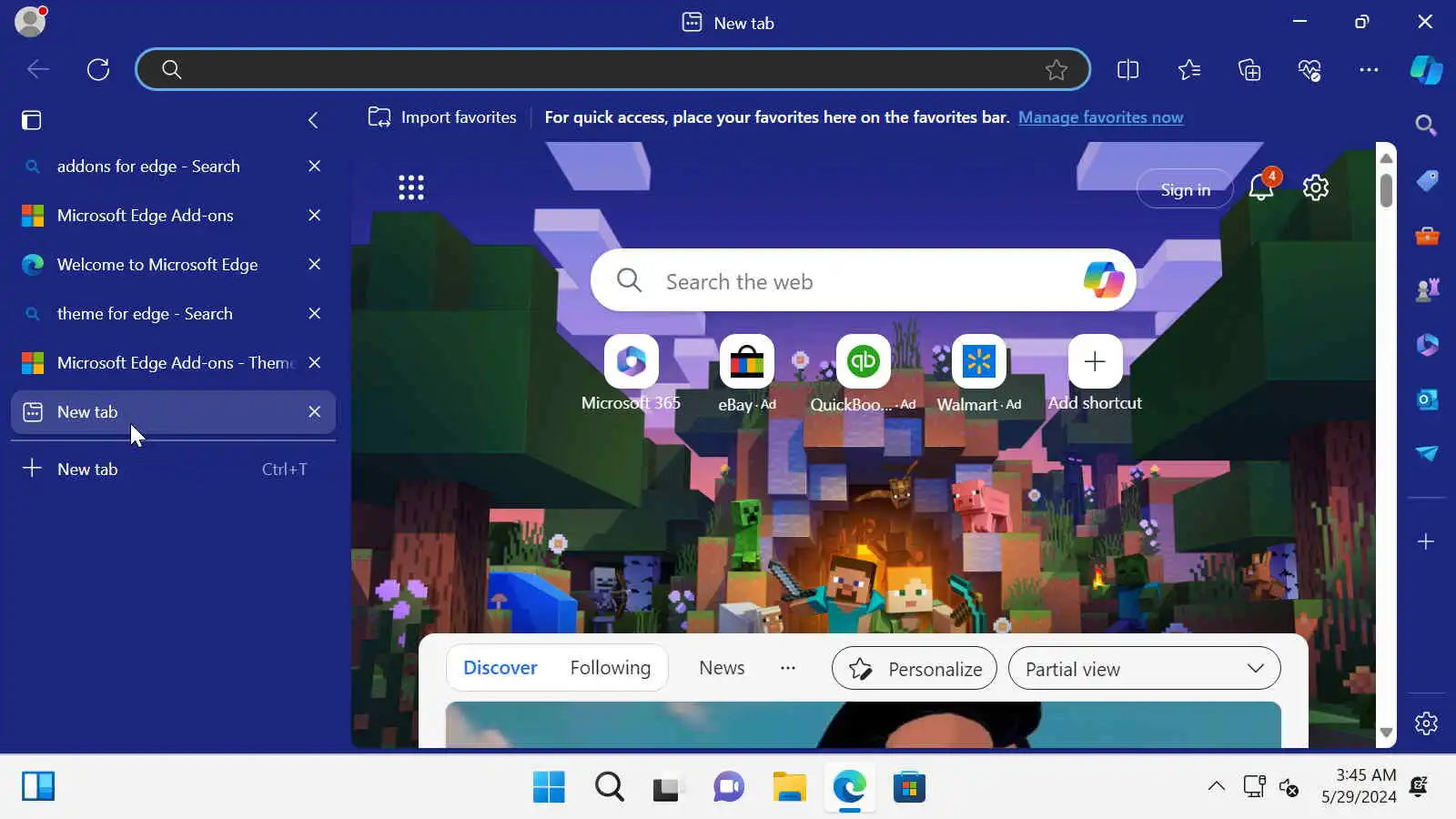Screen dimensions: 1456x819
Task: Open new tab page settings gear
Action: pos(1316,187)
